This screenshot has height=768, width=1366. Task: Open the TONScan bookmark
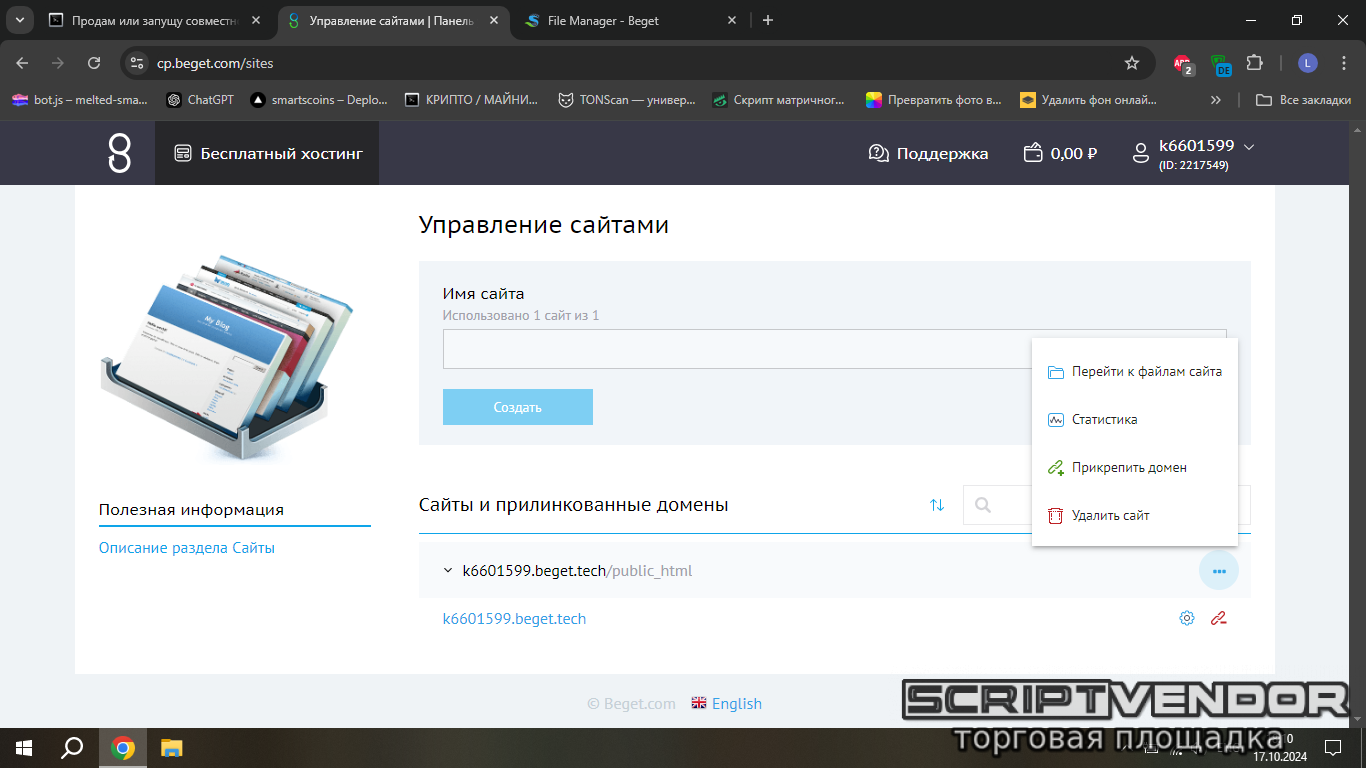pyautogui.click(x=626, y=100)
